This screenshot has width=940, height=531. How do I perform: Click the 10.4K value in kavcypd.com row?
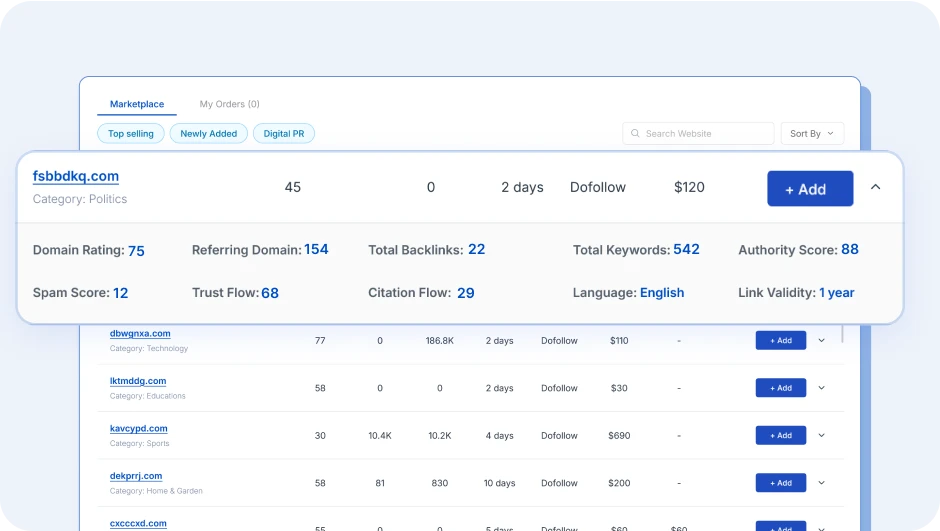coord(380,436)
